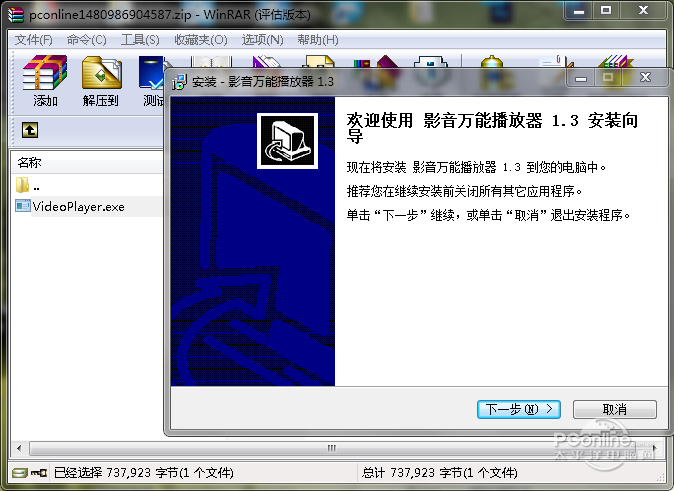Click status text '已经选择 737,923 字节(1 个文件)'
This screenshot has height=491, width=674.
point(144,473)
